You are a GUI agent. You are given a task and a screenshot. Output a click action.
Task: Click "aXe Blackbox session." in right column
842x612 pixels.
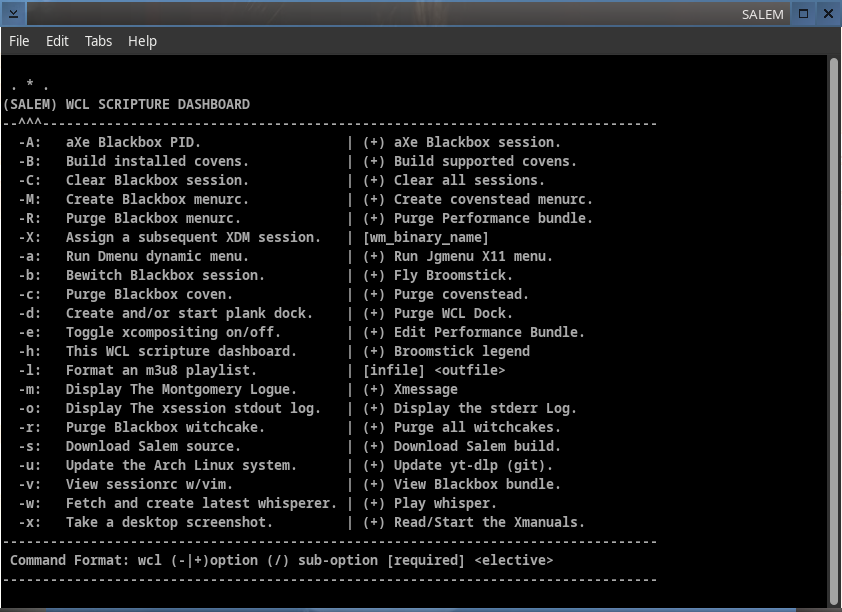coord(477,142)
